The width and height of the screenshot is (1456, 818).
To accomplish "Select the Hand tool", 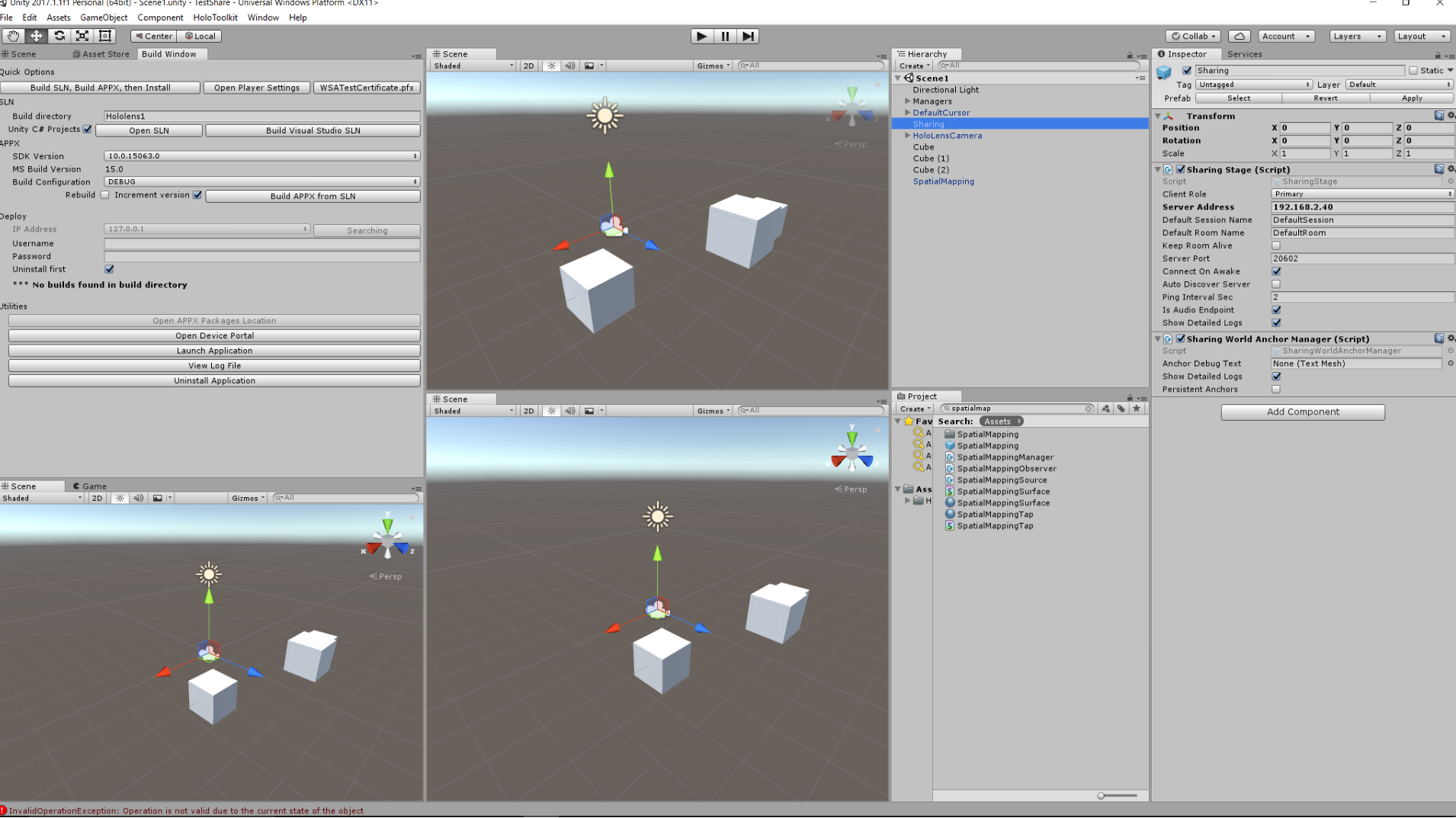I will (12, 36).
